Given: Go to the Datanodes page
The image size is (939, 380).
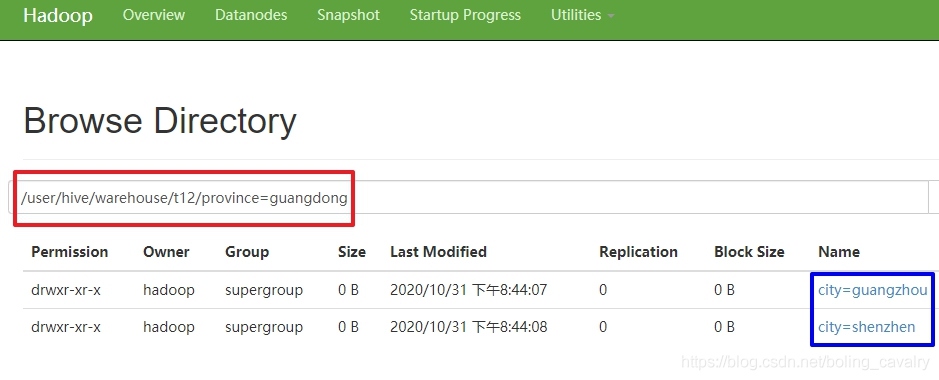Looking at the screenshot, I should click(x=251, y=15).
